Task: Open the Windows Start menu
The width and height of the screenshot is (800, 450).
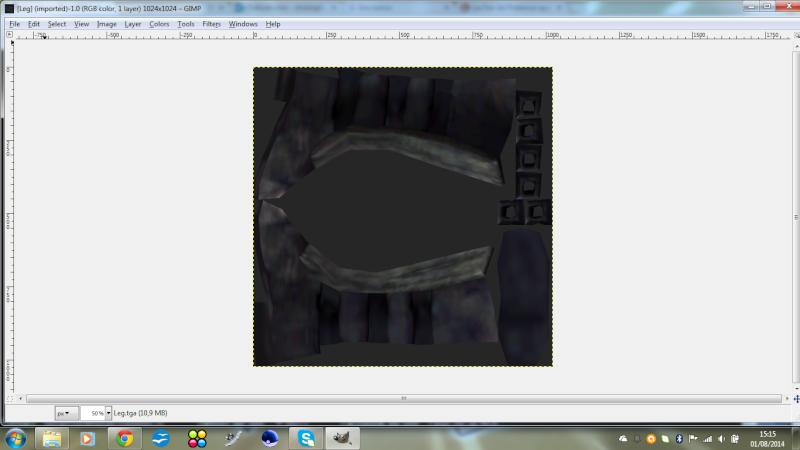Action: [x=15, y=438]
